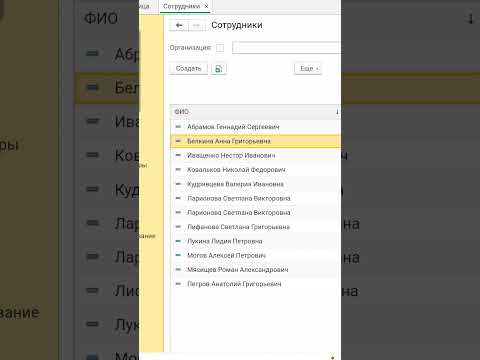Click the row icon beside Лифанова Светлана Григорьевна
Screen dimensions: 480x360
click(x=178, y=227)
